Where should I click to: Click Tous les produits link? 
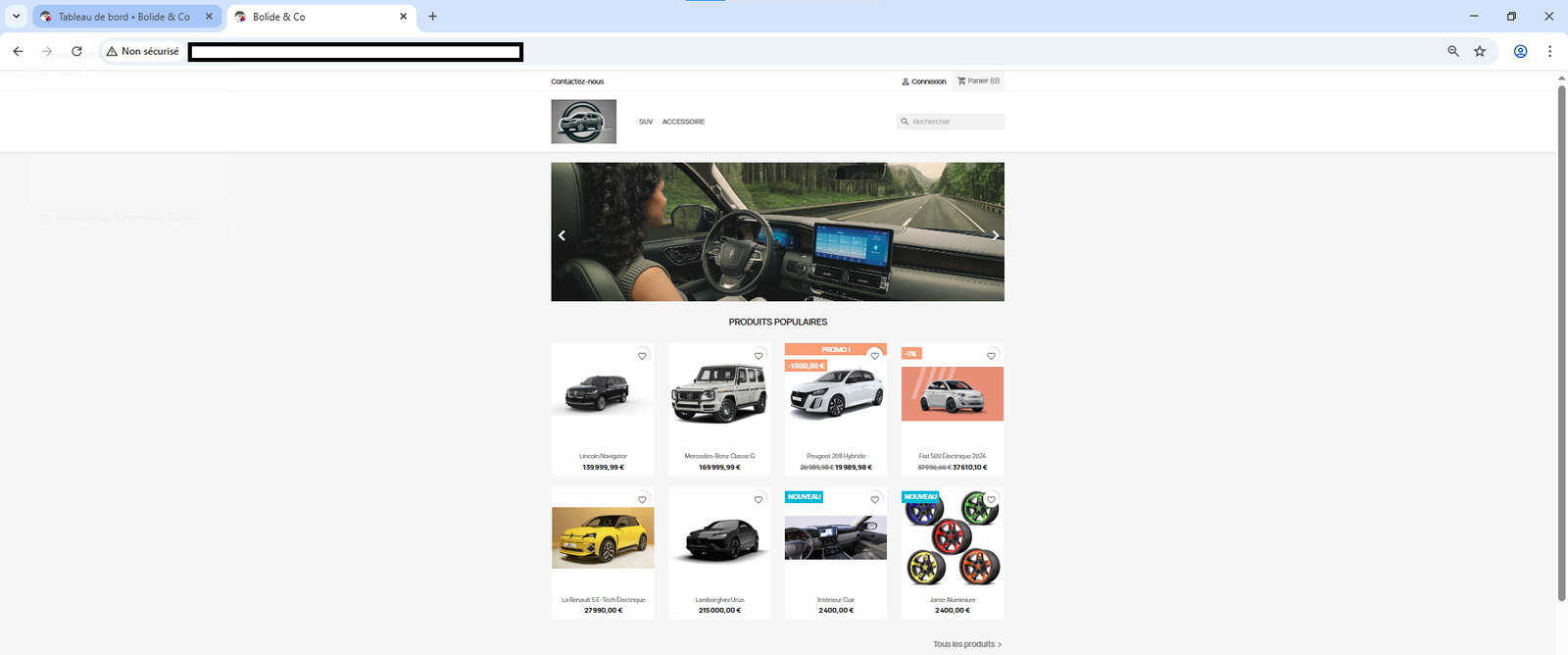(x=967, y=644)
